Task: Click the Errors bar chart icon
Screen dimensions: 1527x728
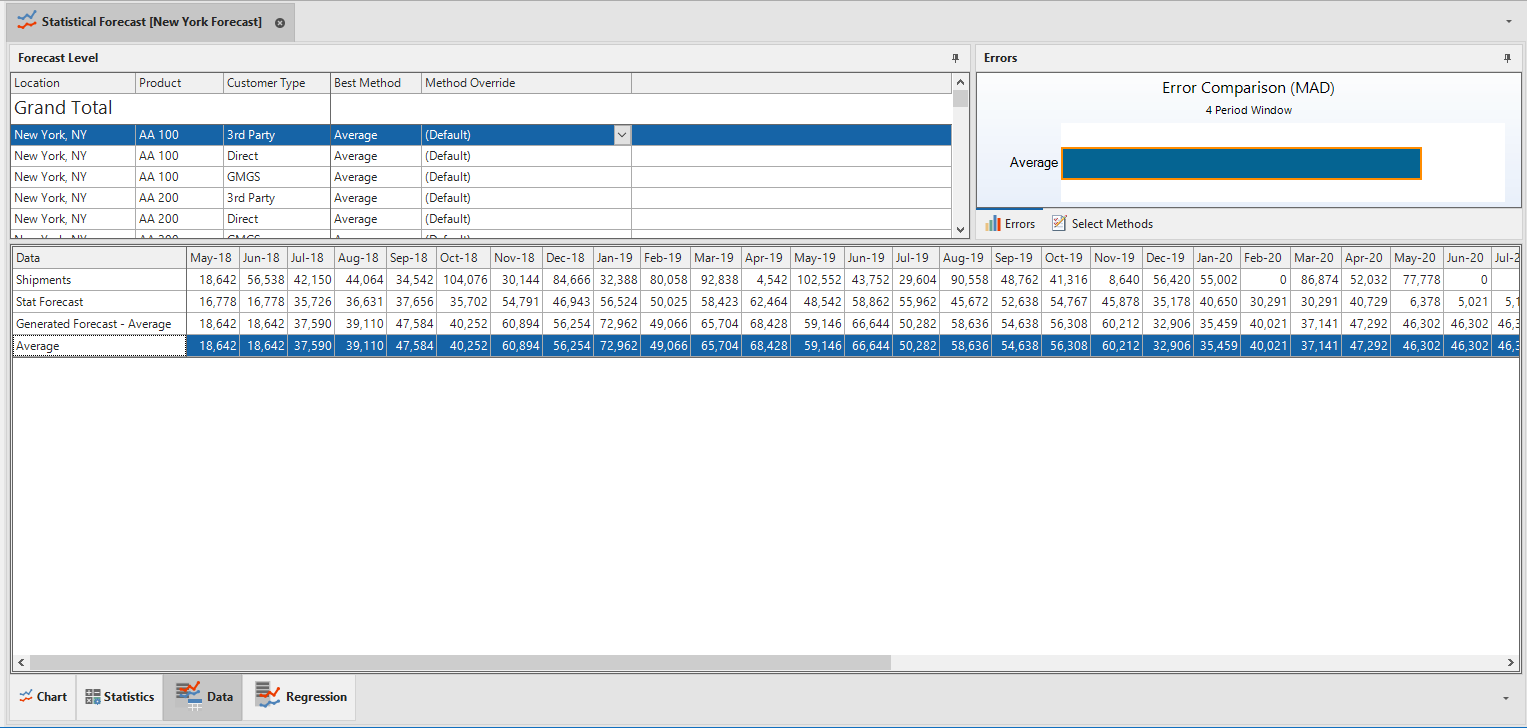Action: click(993, 223)
